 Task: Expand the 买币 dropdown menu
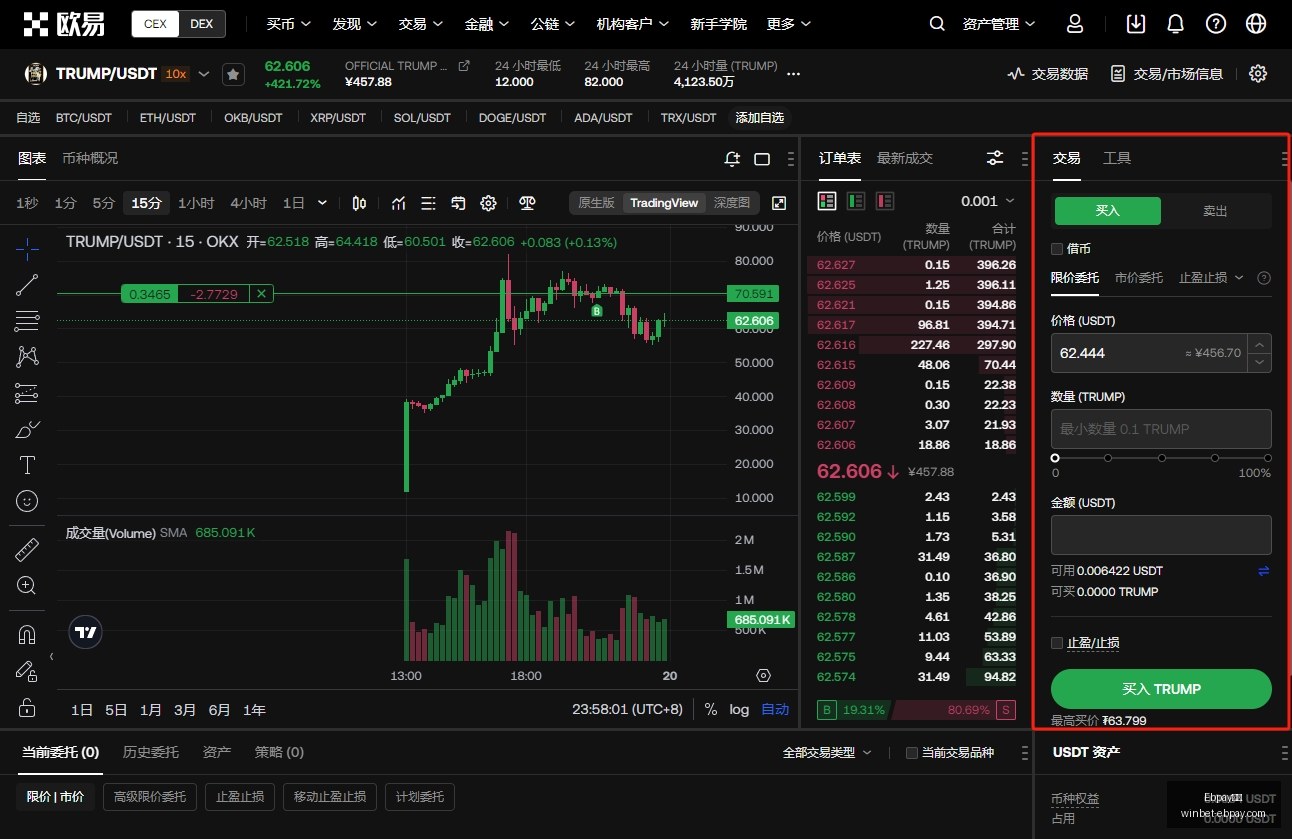coord(289,24)
